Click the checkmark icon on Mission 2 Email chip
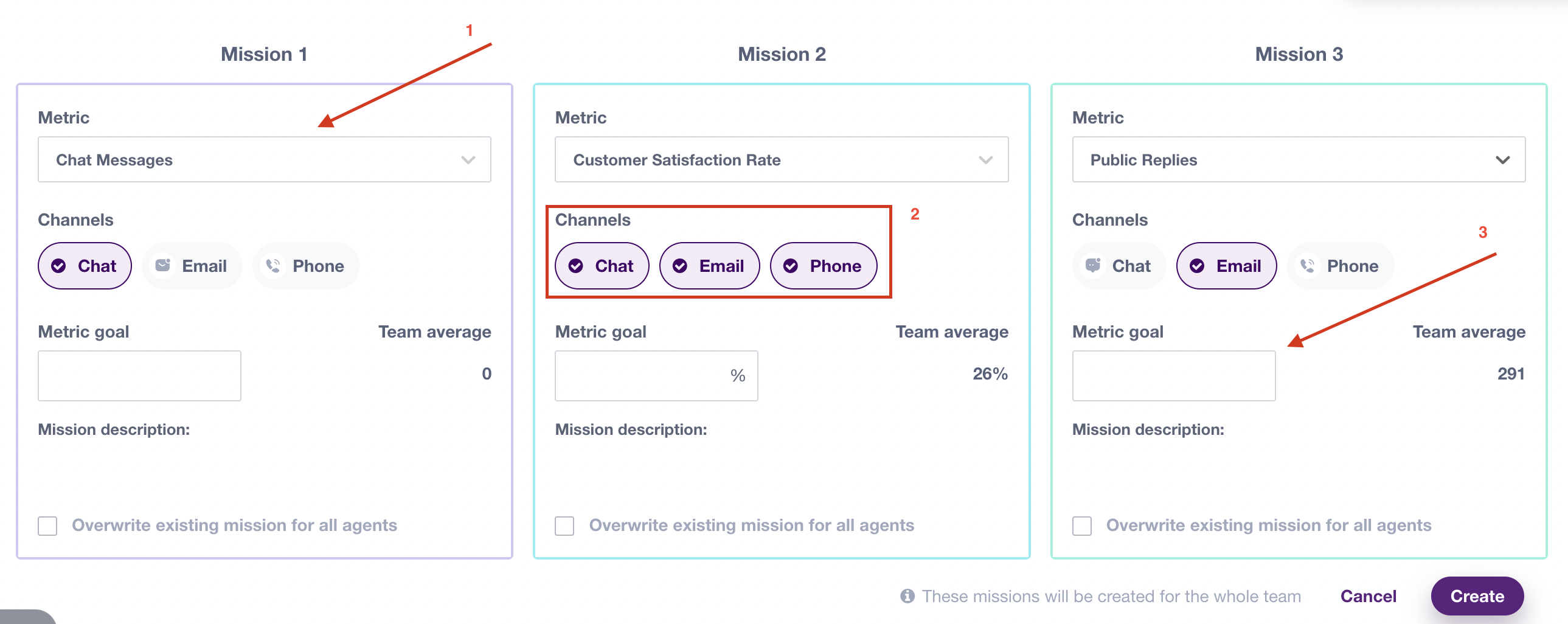Viewport: 1568px width, 624px height. [x=680, y=266]
